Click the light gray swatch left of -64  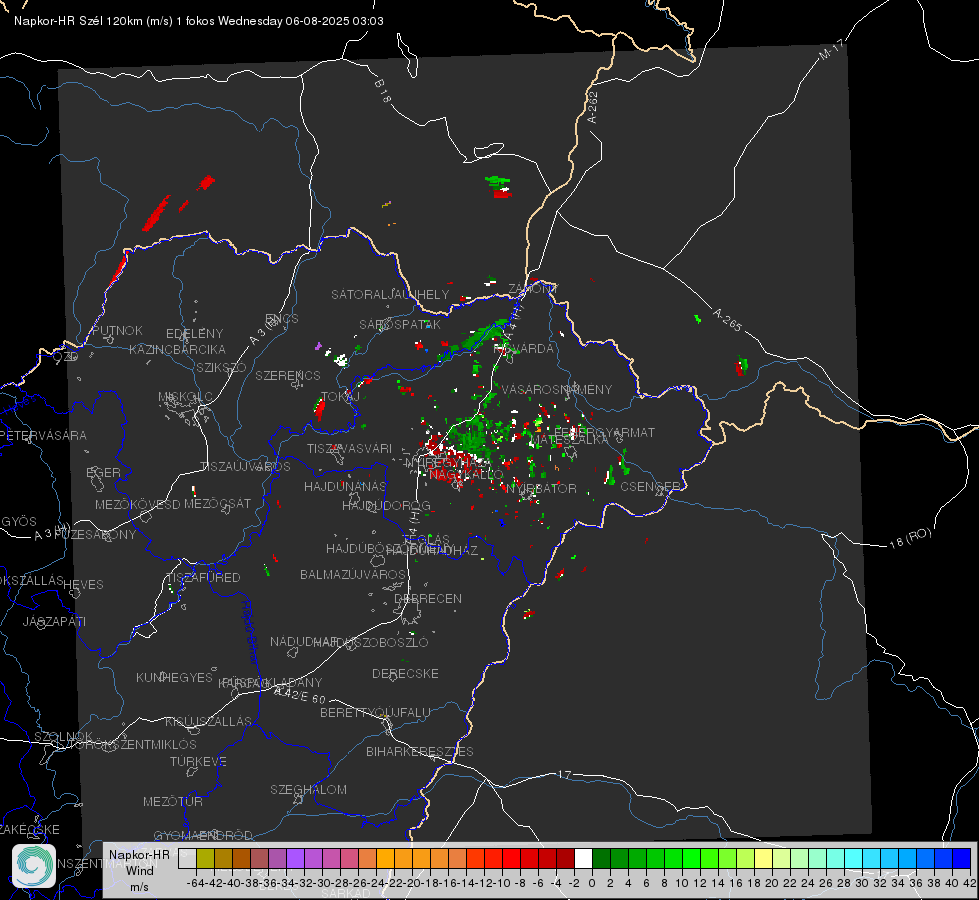[x=187, y=858]
